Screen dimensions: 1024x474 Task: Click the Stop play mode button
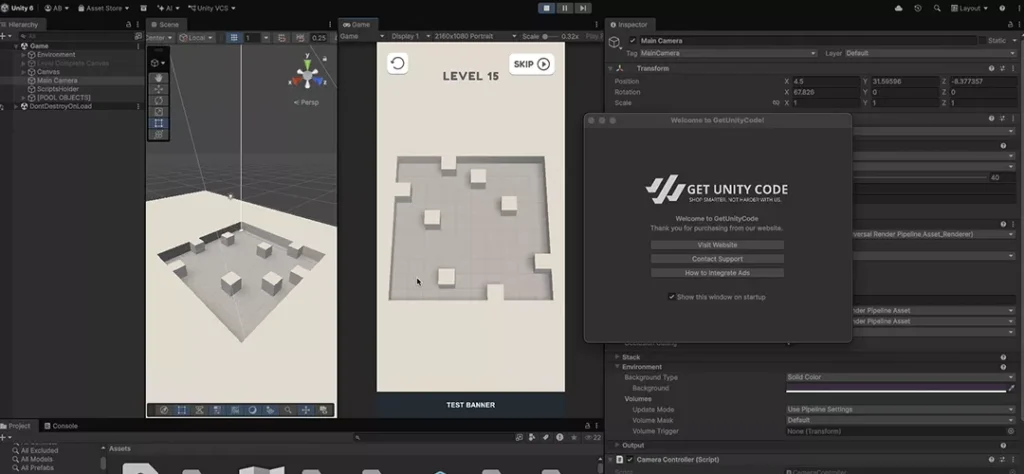tap(547, 8)
